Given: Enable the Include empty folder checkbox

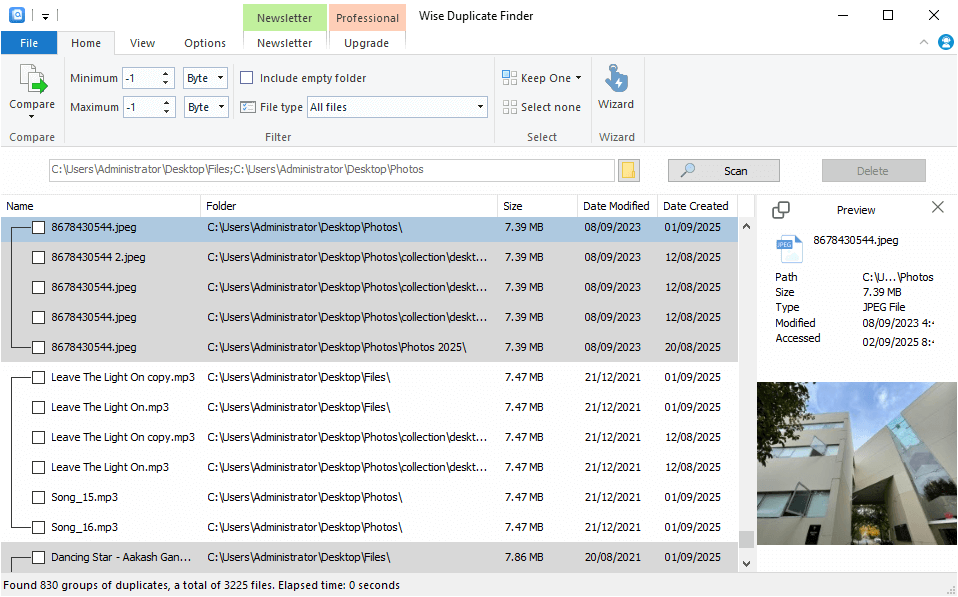Looking at the screenshot, I should pyautogui.click(x=246, y=78).
